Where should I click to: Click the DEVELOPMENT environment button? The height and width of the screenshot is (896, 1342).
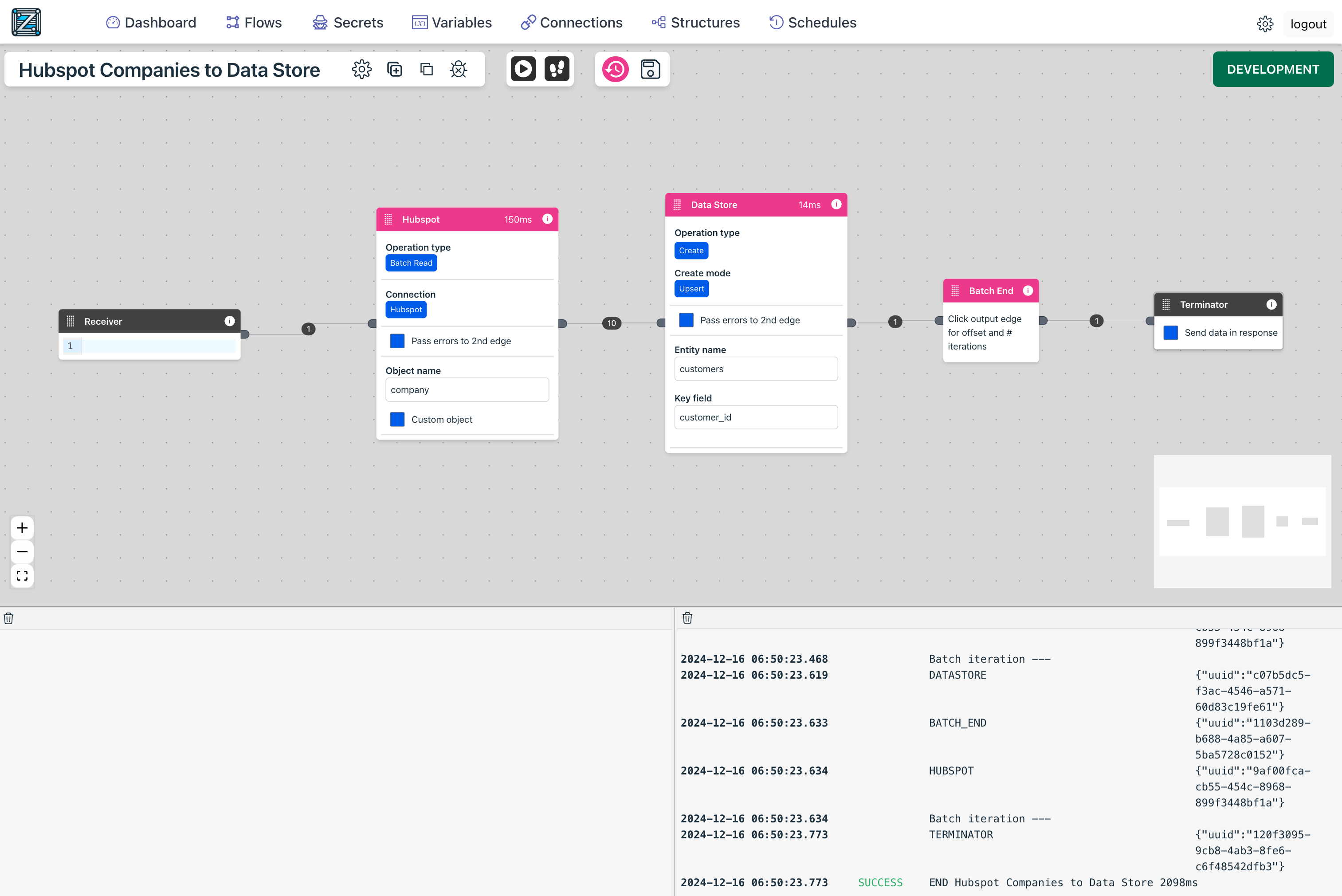click(x=1273, y=69)
